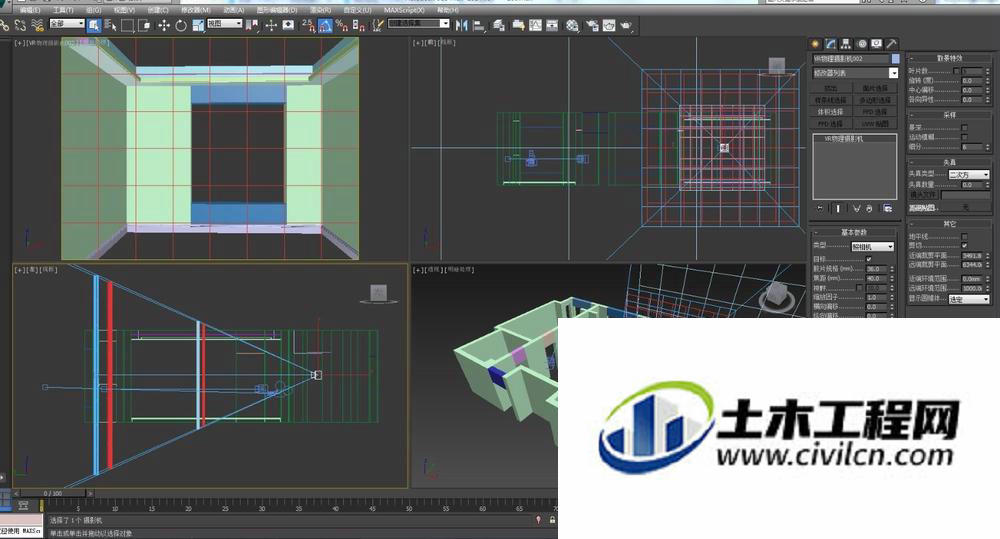Image resolution: width=1000 pixels, height=539 pixels.
Task: Activate the Select and Move tool
Action: click(164, 25)
